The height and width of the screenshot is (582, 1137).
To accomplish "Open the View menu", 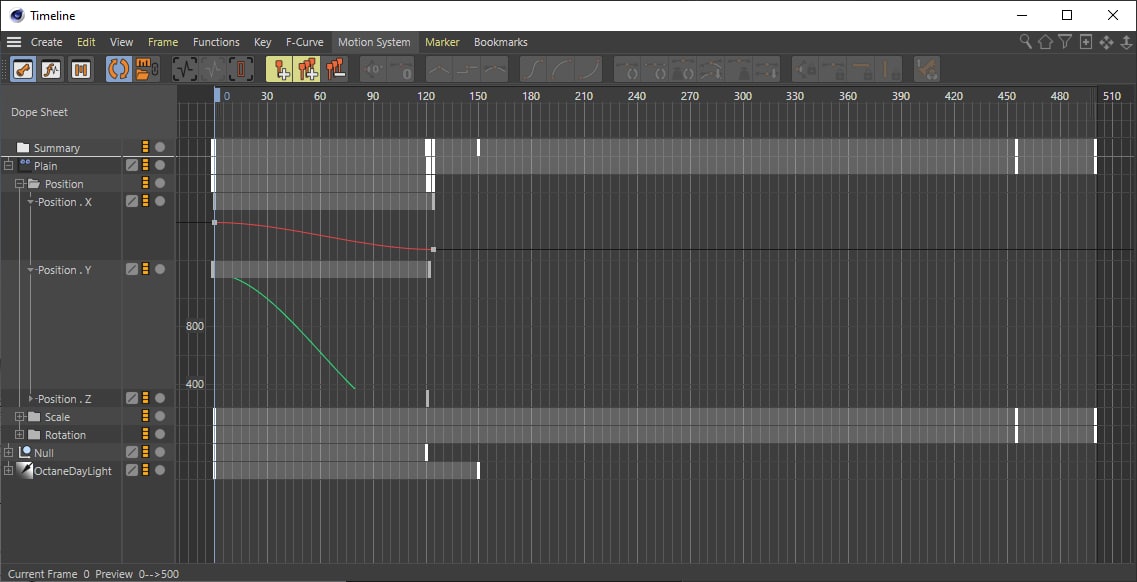I will [122, 42].
